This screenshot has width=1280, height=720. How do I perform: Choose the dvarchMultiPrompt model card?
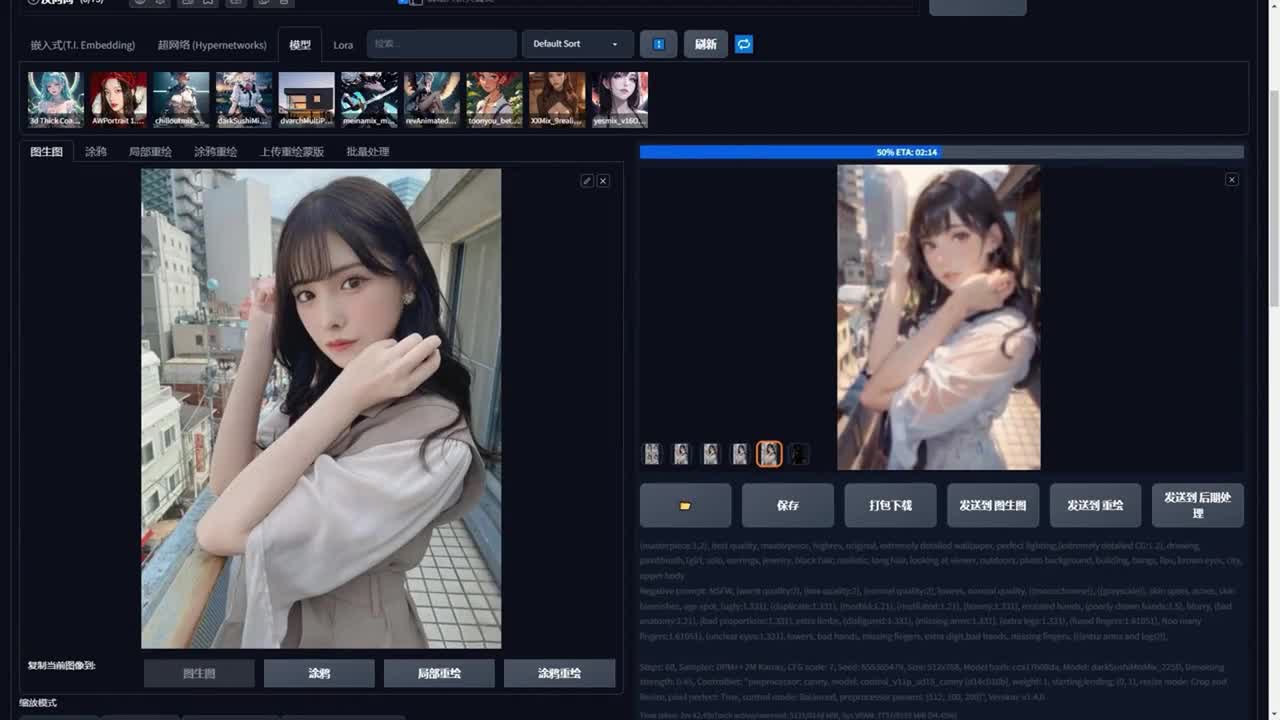(306, 99)
